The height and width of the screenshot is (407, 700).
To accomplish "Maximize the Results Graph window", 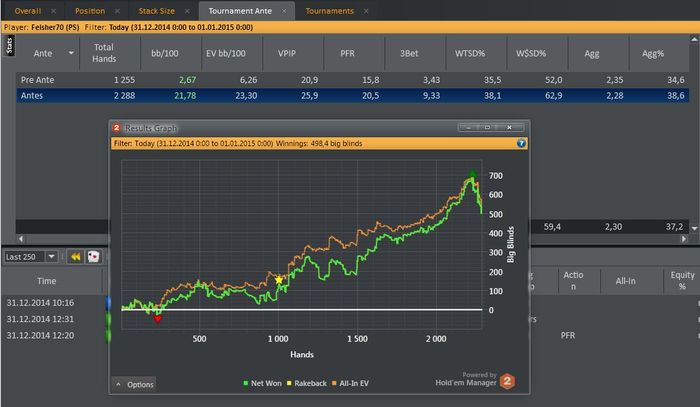I will tap(487, 128).
